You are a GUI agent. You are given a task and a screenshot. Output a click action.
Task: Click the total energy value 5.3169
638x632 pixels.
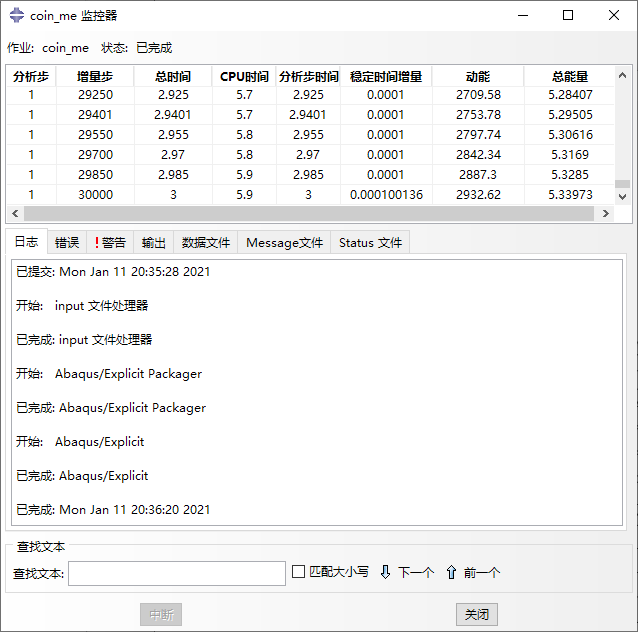click(570, 154)
